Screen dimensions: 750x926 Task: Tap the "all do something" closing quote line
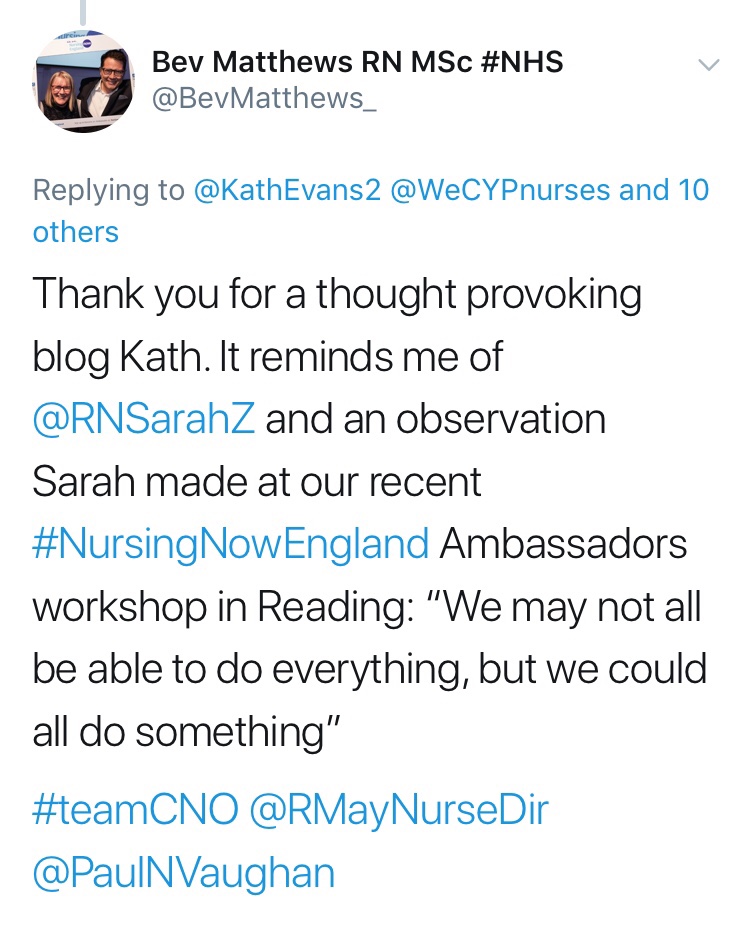187,733
